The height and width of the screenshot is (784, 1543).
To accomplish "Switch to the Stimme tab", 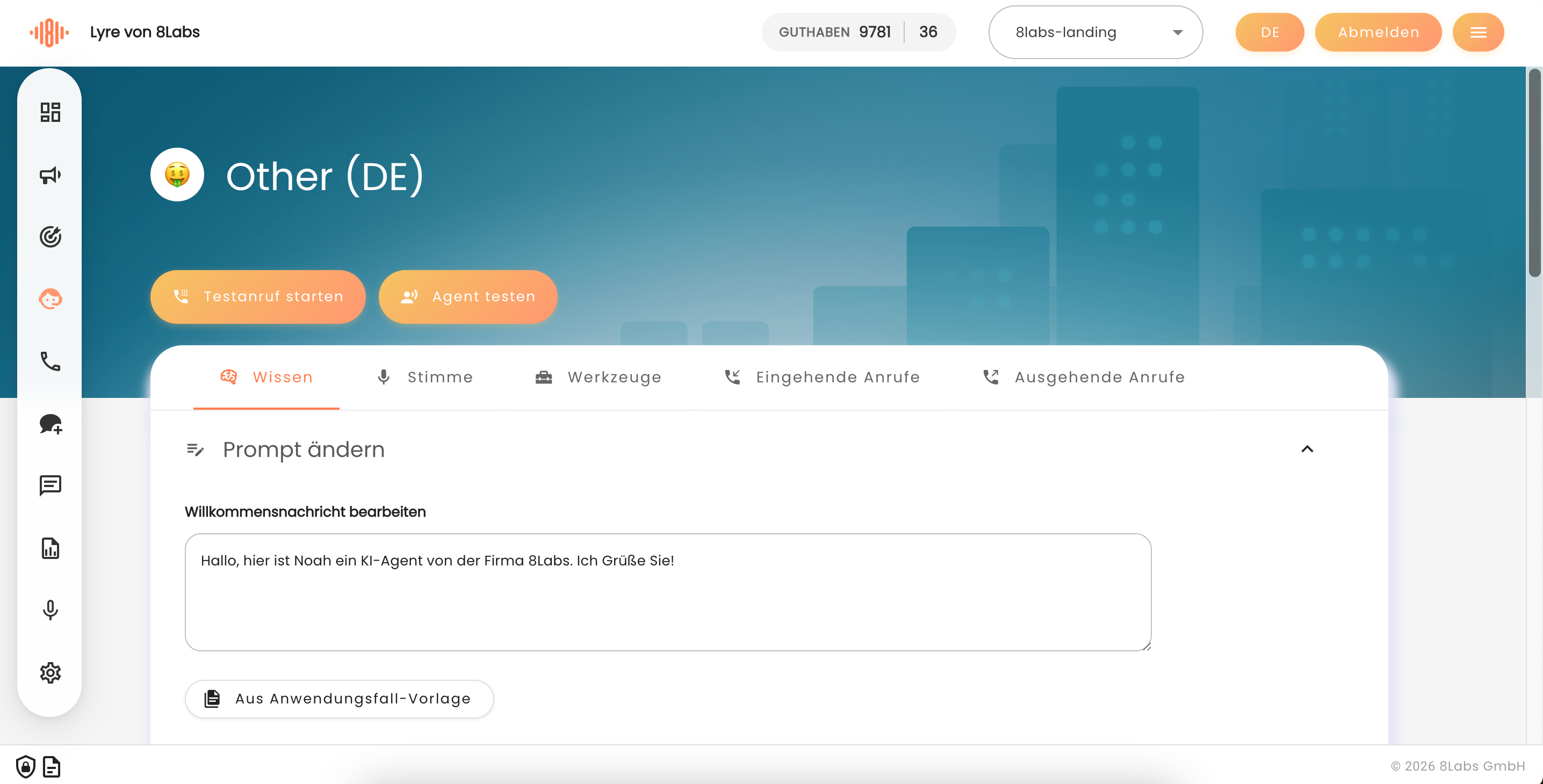I will pyautogui.click(x=424, y=377).
